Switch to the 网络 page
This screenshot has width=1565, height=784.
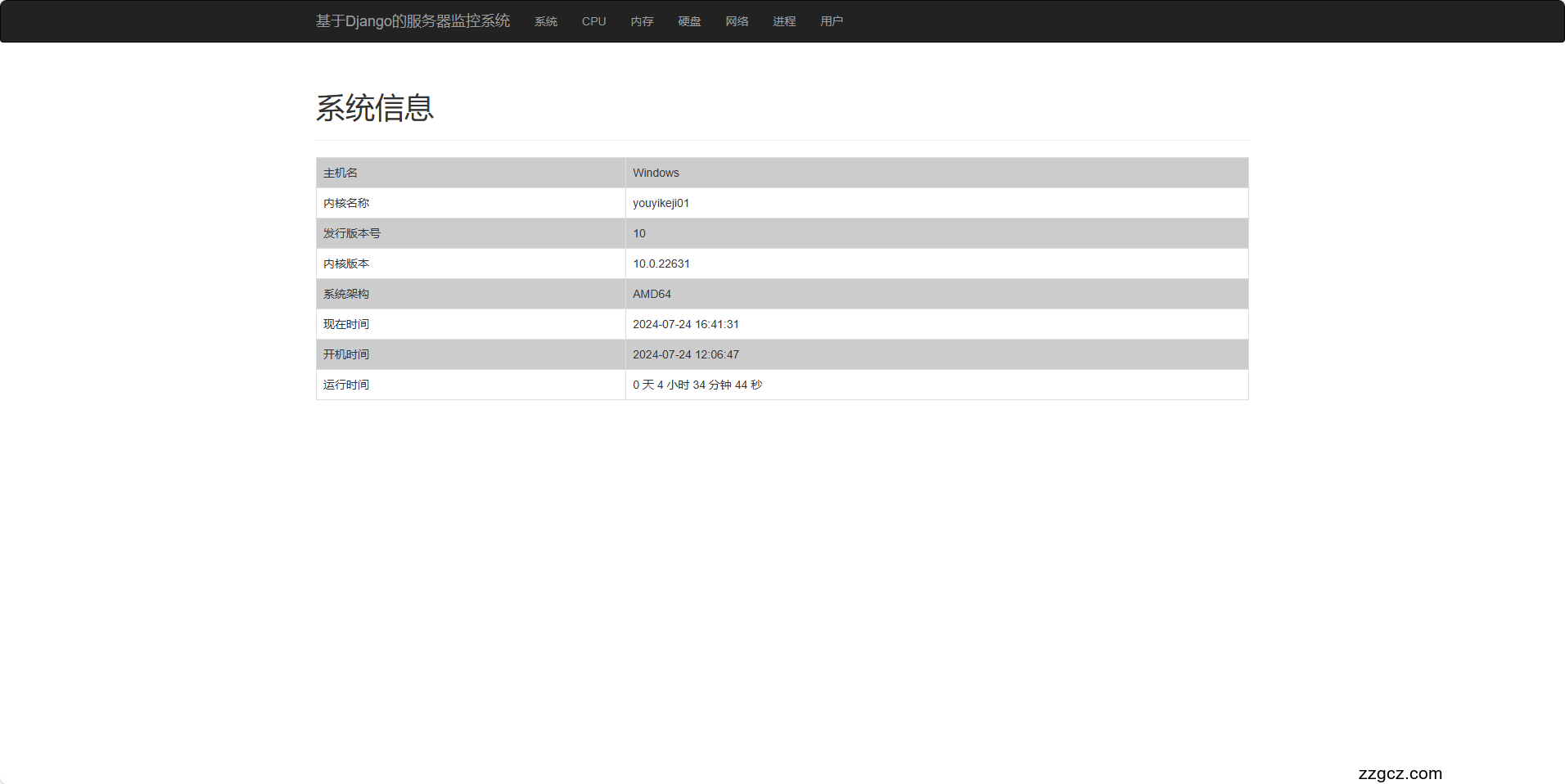(x=737, y=21)
